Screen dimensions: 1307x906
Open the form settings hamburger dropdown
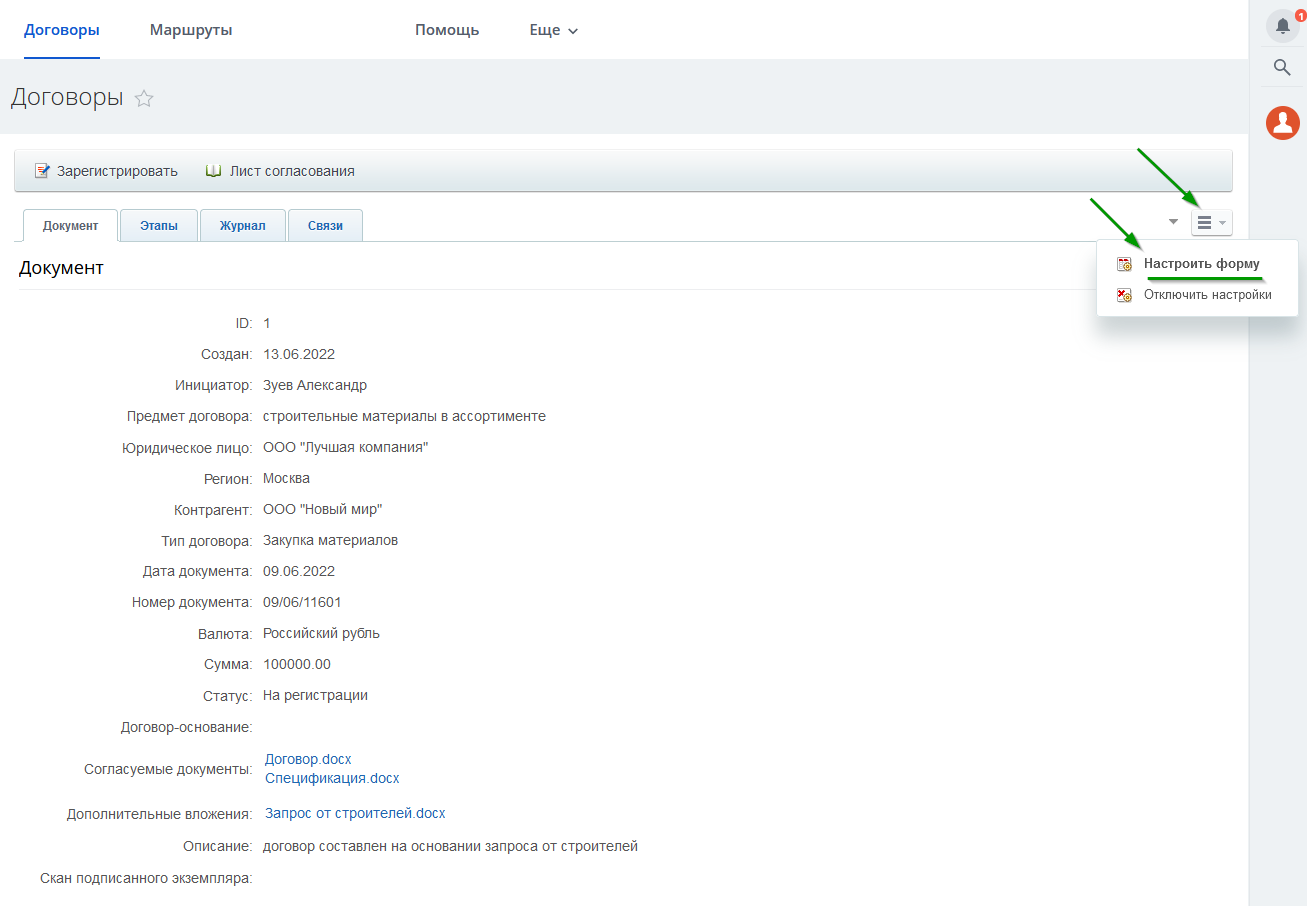tap(1211, 222)
